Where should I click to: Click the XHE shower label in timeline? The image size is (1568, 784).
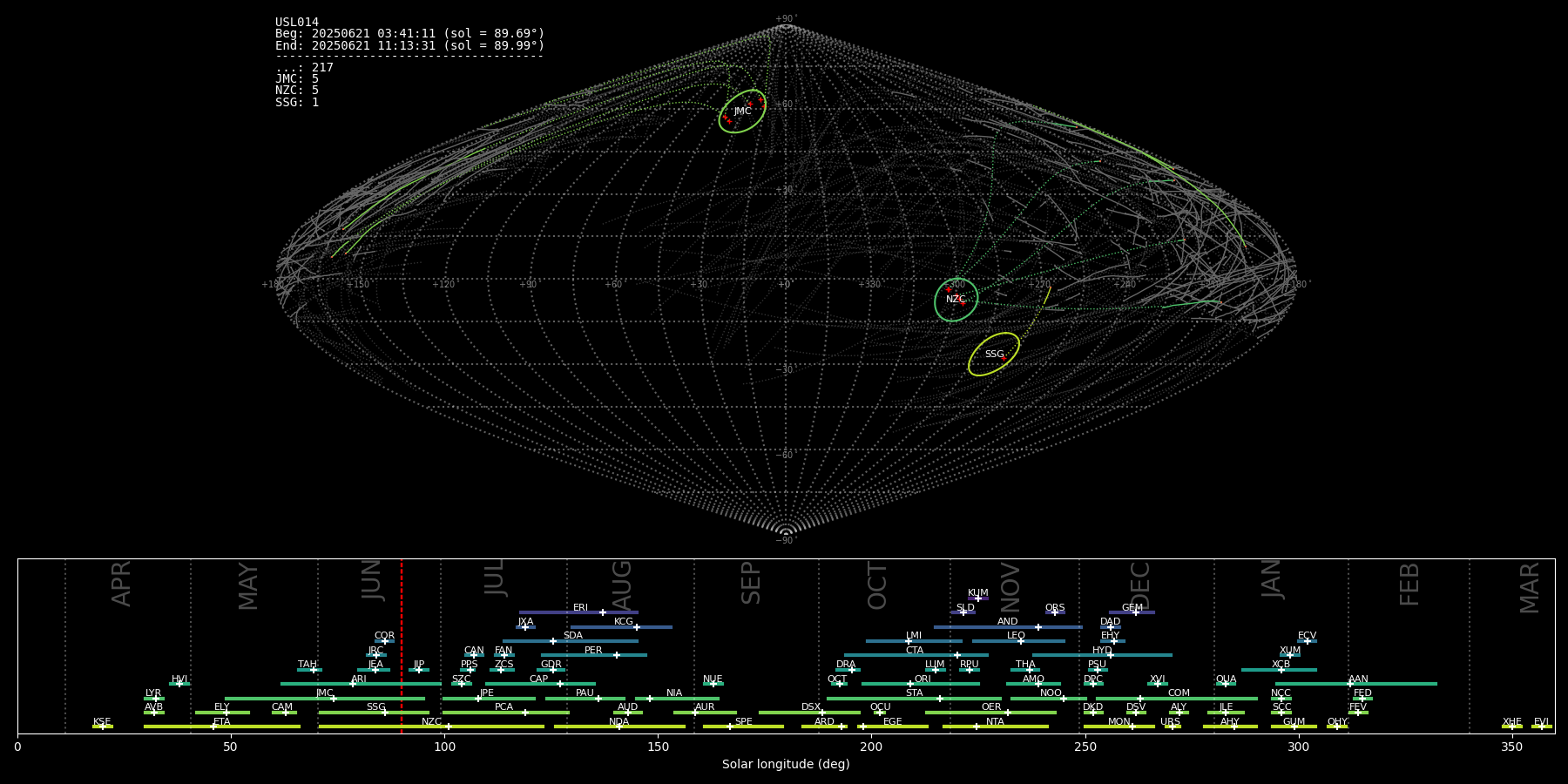[1511, 722]
